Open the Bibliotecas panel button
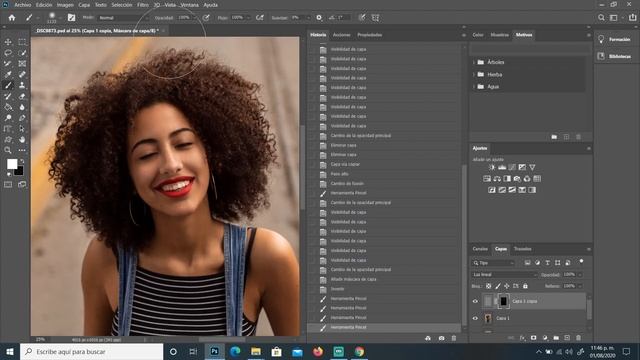640x360 pixels. tap(615, 56)
